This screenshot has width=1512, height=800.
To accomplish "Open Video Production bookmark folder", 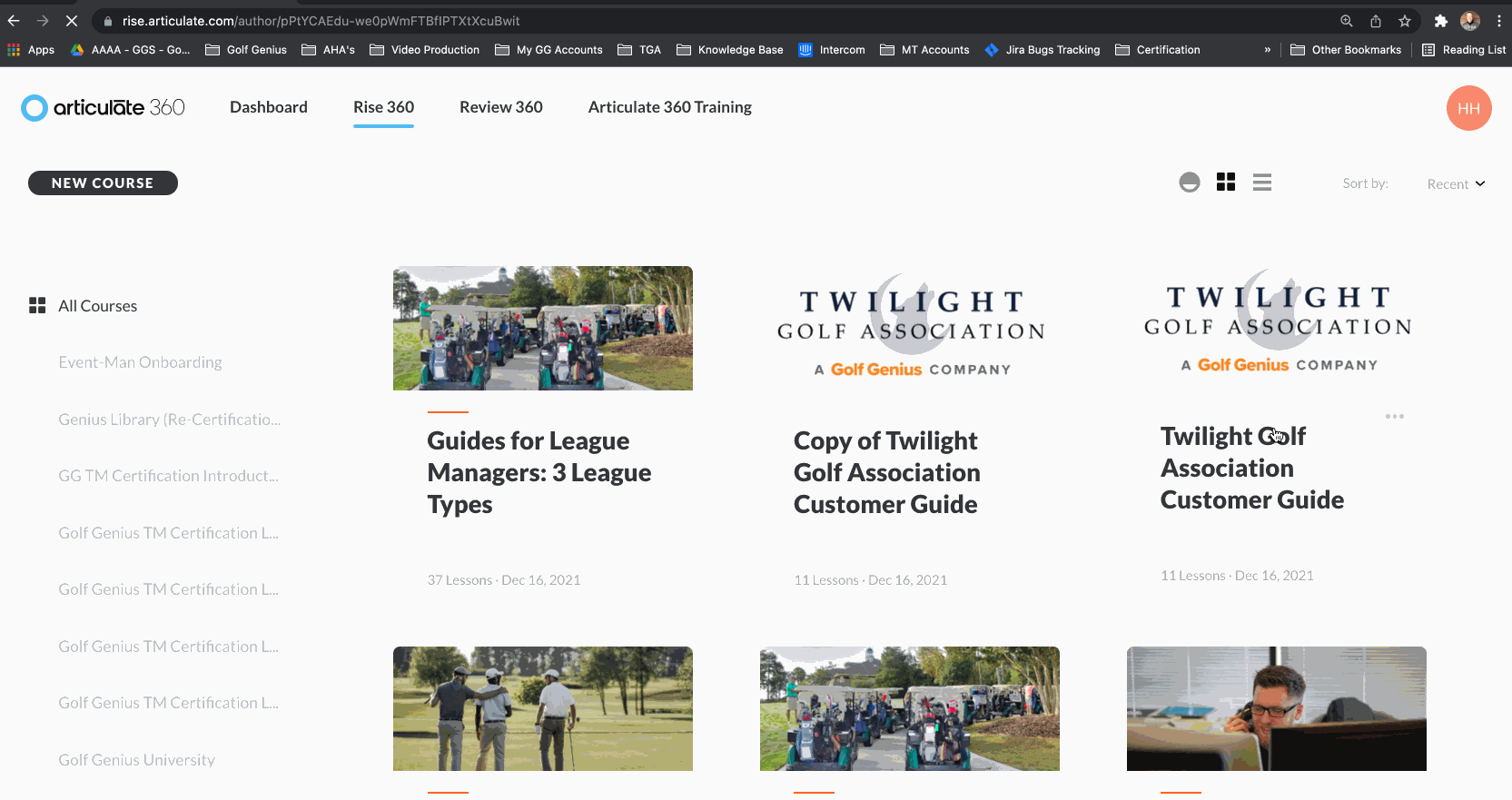I will coord(424,50).
